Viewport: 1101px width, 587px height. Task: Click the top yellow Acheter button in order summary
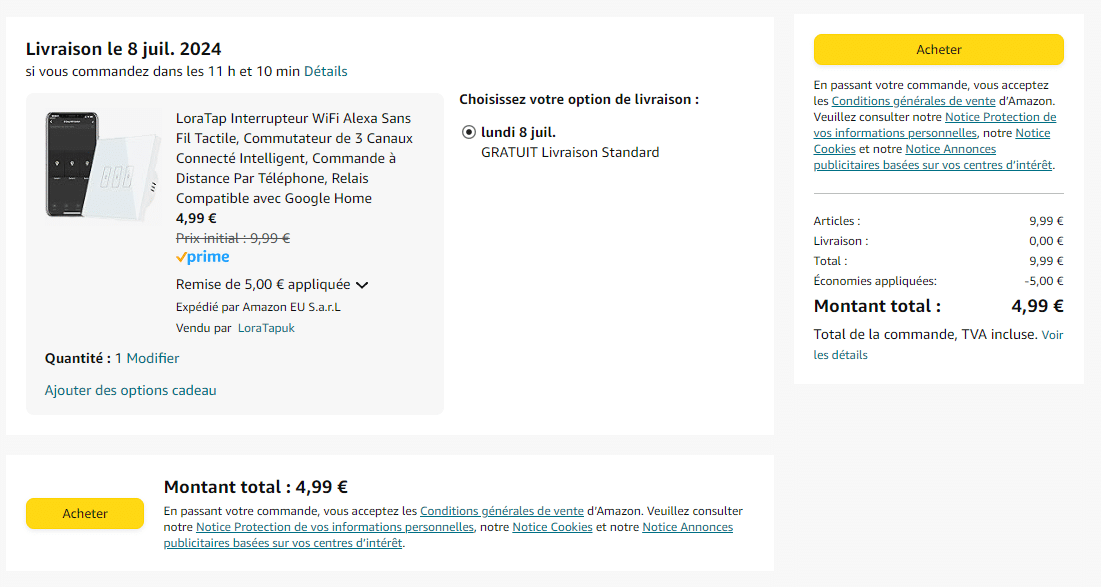[938, 50]
